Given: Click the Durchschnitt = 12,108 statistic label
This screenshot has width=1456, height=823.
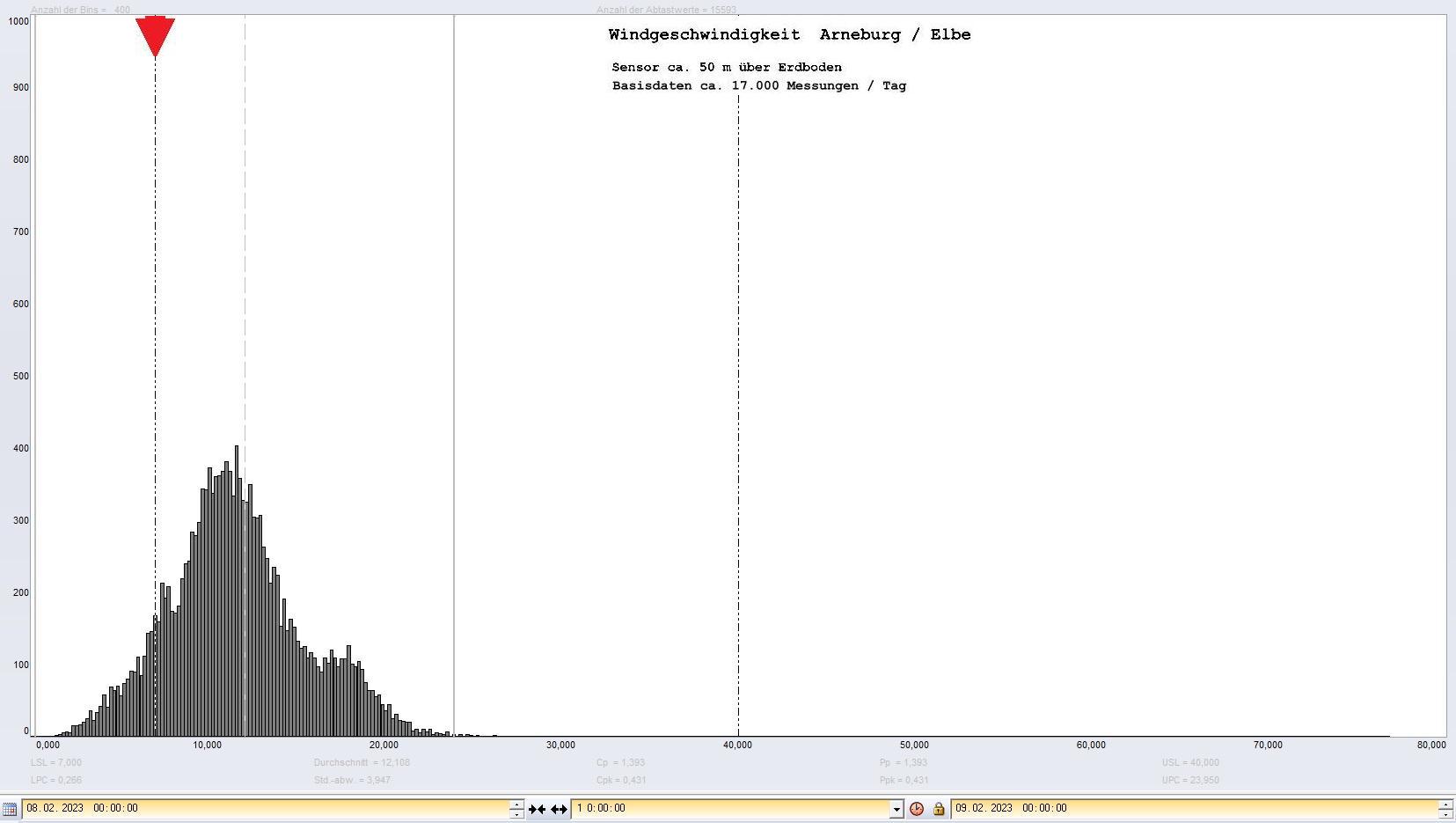Looking at the screenshot, I should (x=362, y=762).
